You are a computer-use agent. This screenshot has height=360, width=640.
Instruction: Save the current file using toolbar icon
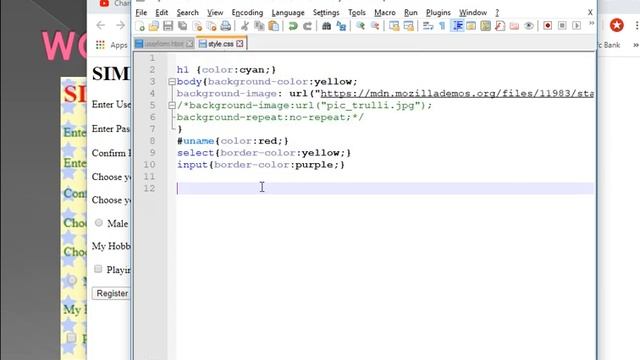(168, 27)
